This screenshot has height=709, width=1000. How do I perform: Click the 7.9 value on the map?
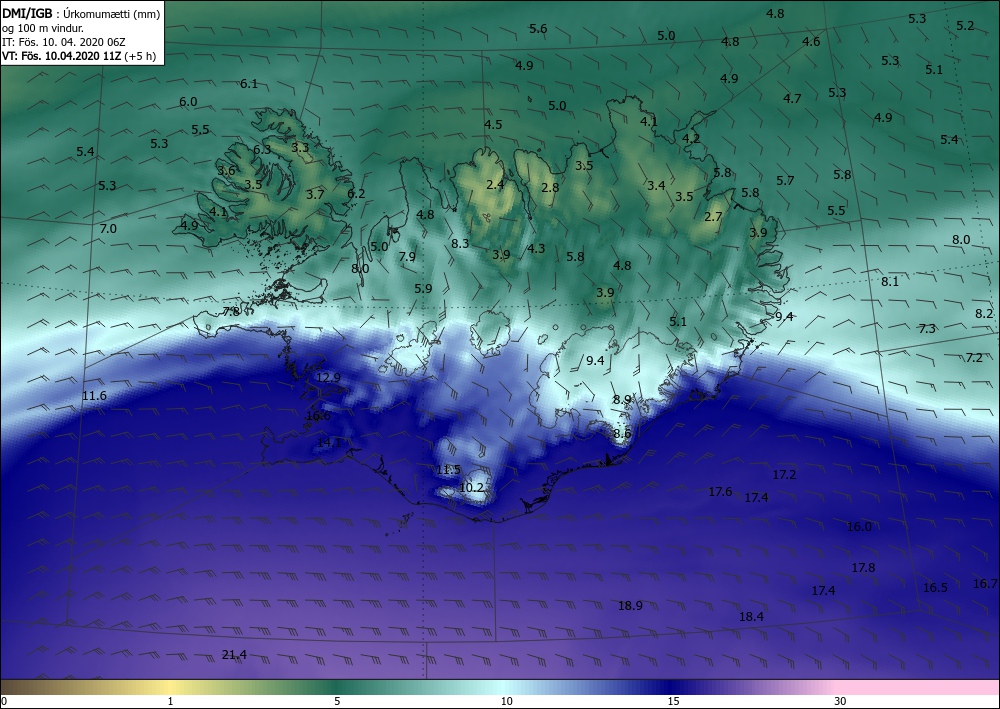pyautogui.click(x=407, y=256)
